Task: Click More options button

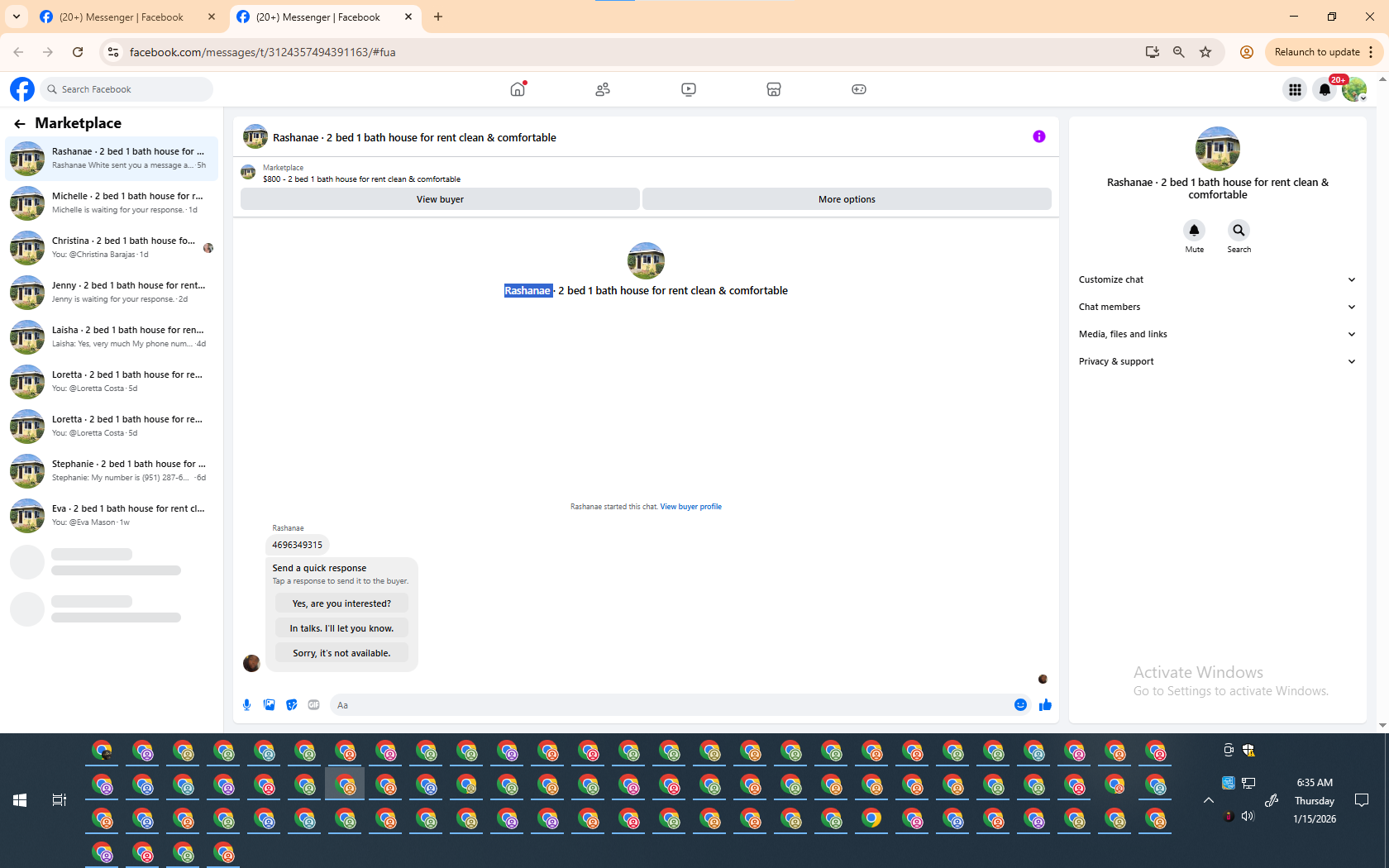Action: tap(847, 199)
